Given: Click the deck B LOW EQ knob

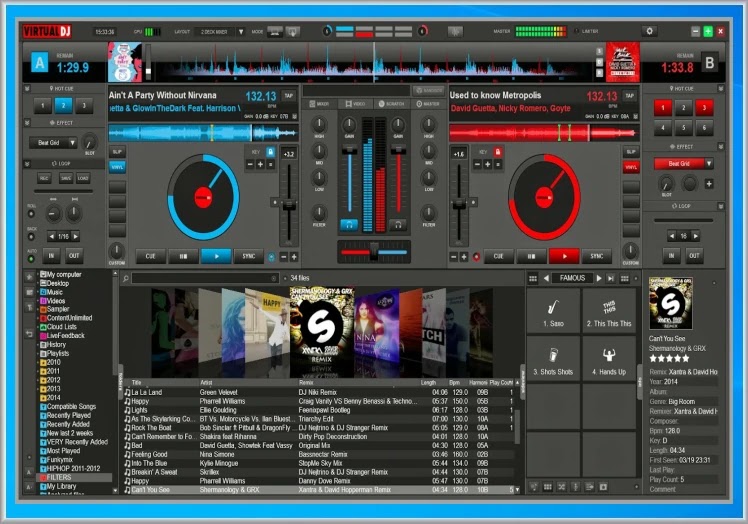Looking at the screenshot, I should coord(428,178).
